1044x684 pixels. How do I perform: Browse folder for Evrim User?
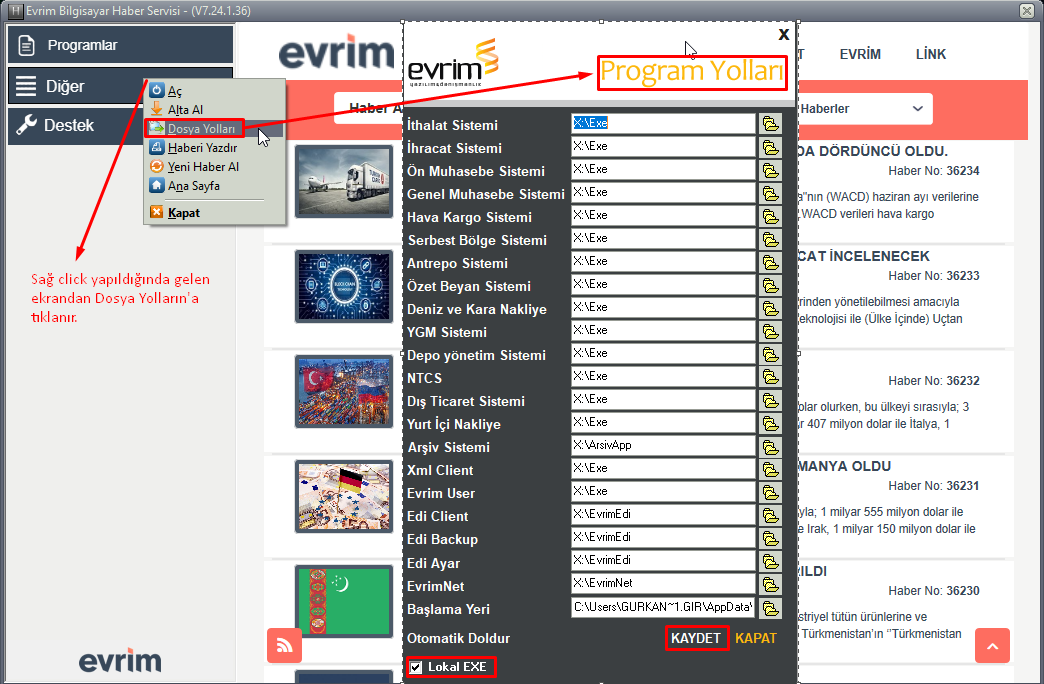point(770,492)
